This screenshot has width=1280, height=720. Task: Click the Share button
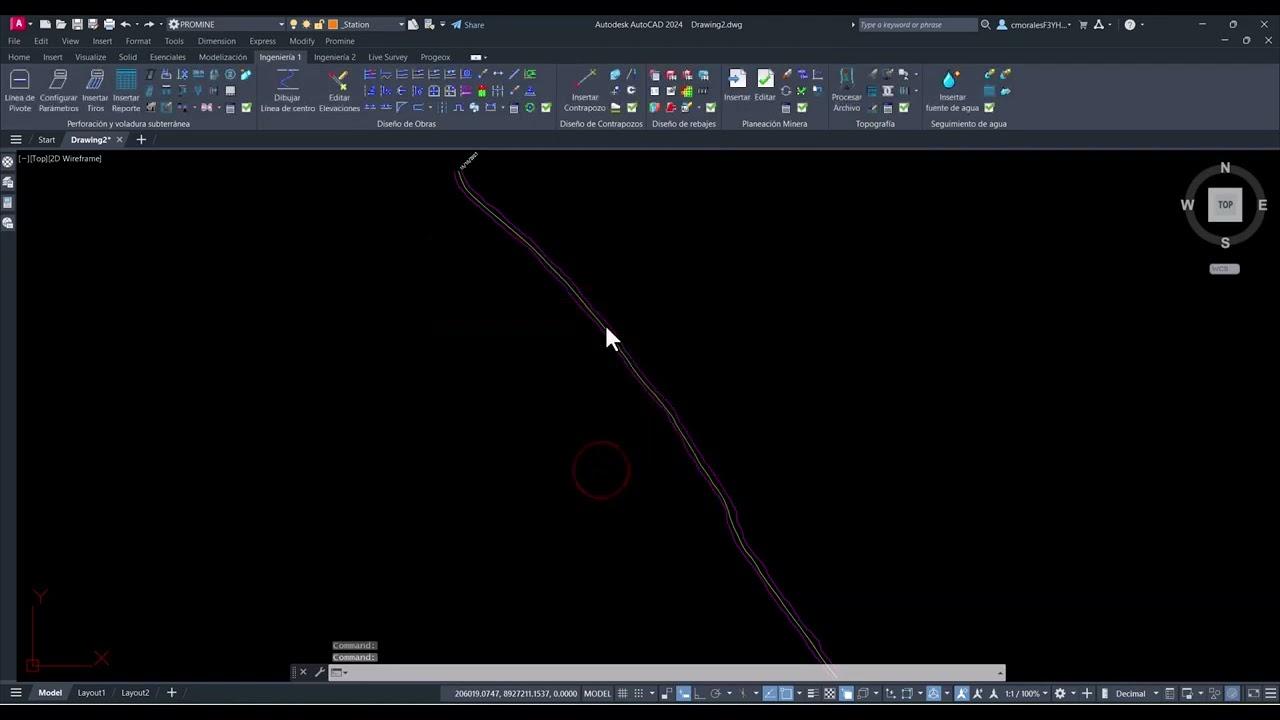click(467, 24)
